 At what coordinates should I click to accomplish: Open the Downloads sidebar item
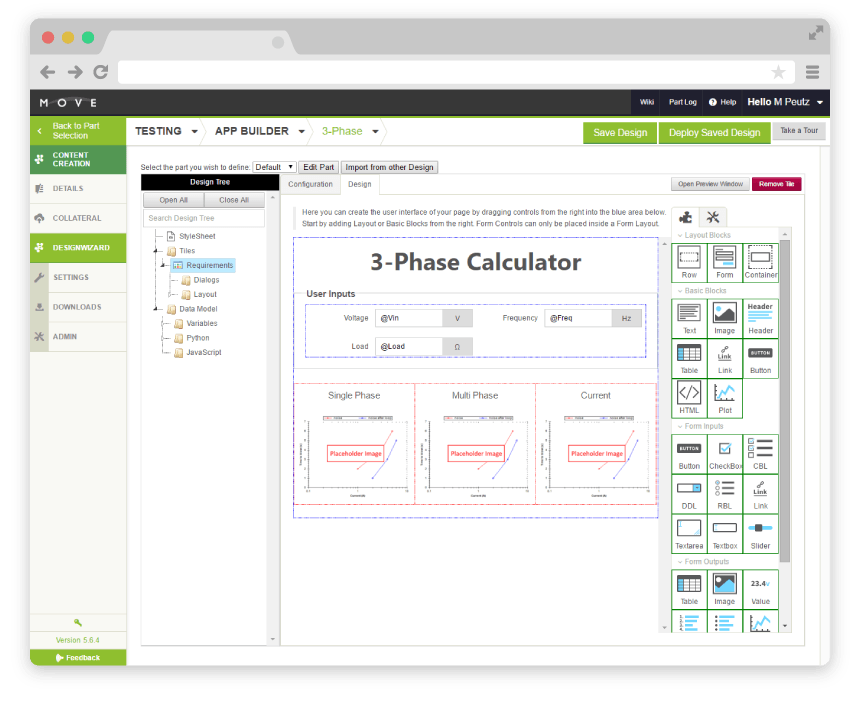tap(78, 307)
